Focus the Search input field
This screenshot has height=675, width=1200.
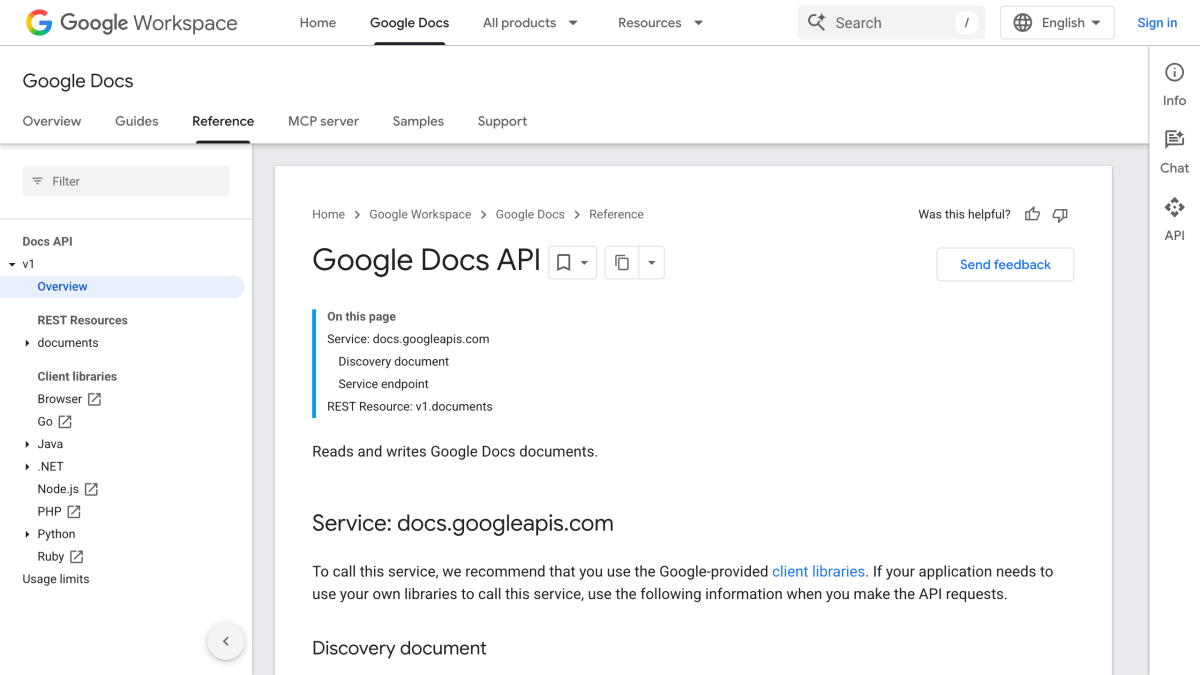[890, 23]
